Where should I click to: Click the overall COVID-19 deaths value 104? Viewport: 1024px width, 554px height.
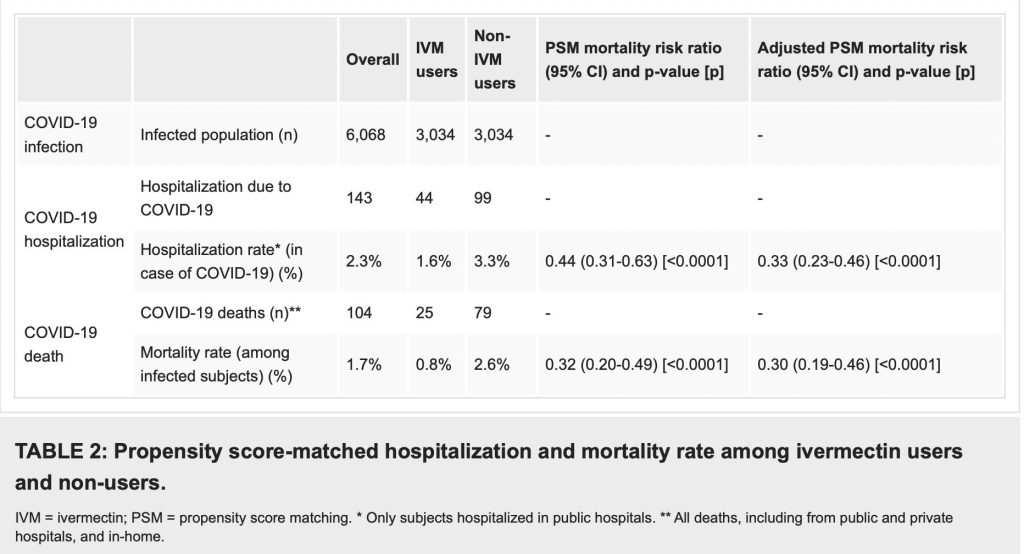(x=359, y=313)
